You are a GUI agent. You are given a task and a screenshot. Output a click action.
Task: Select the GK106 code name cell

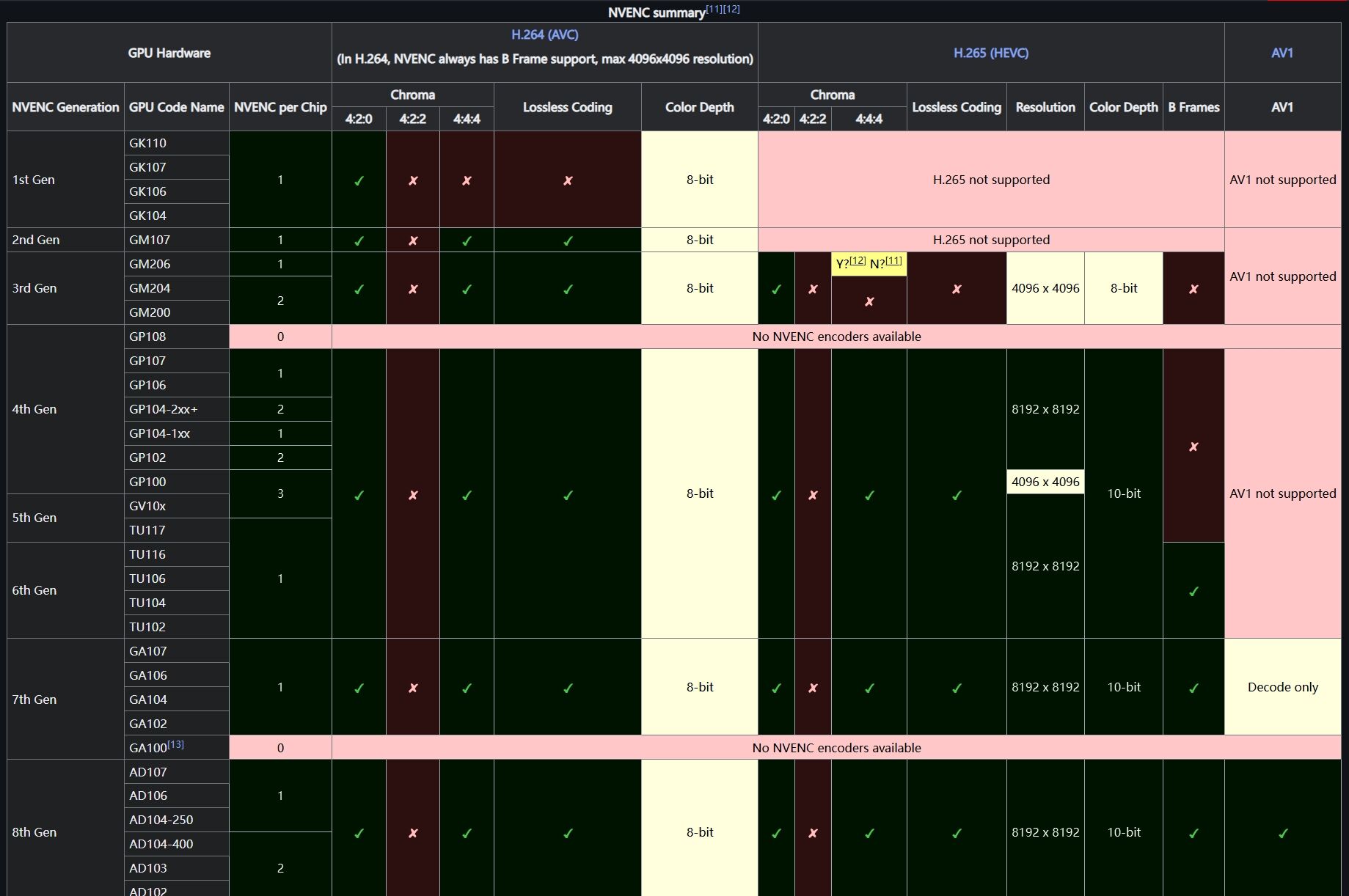[176, 191]
